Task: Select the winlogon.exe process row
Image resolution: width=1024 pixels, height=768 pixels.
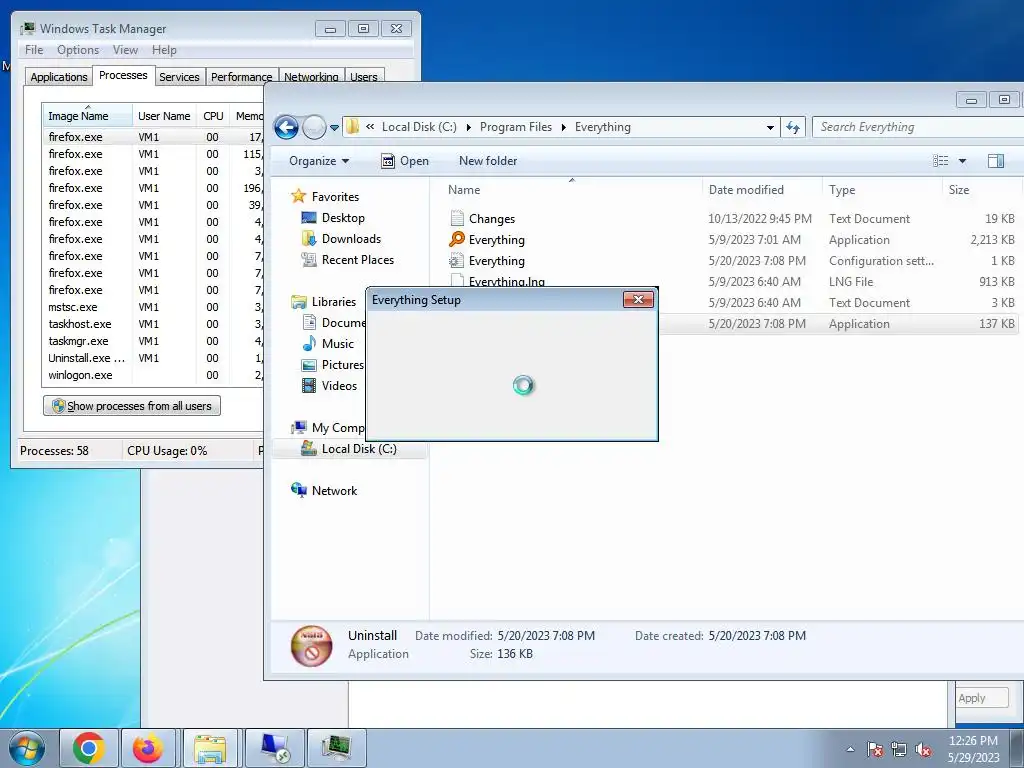Action: (153, 375)
